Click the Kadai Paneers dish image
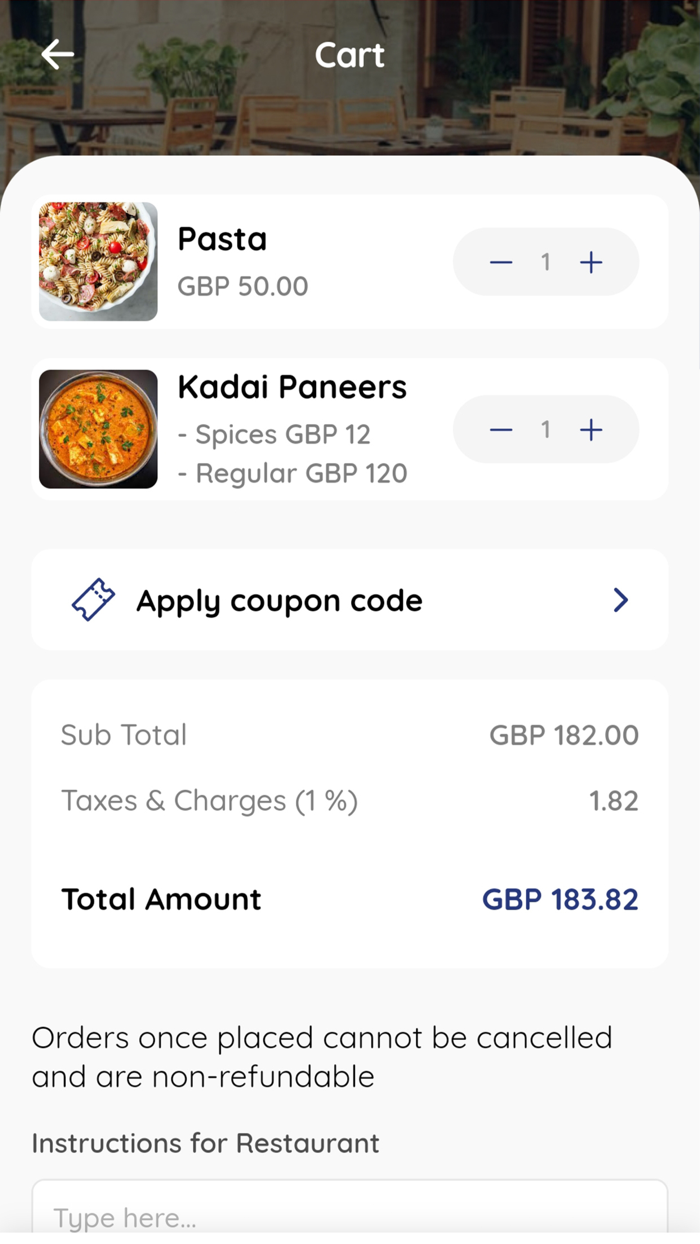This screenshot has height=1244, width=700. (x=97, y=428)
